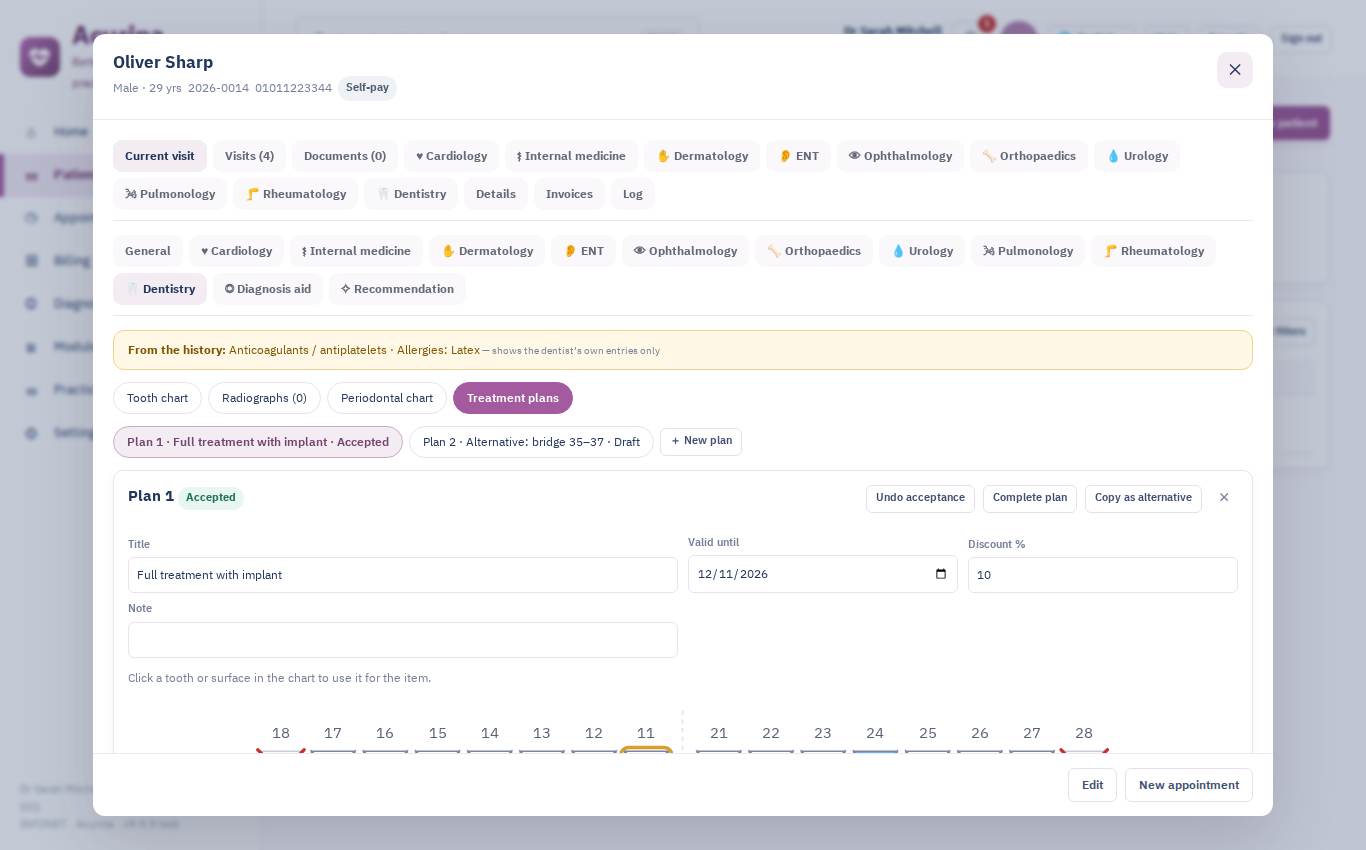Open the Visits (4) tab
The height and width of the screenshot is (850, 1366).
249,156
